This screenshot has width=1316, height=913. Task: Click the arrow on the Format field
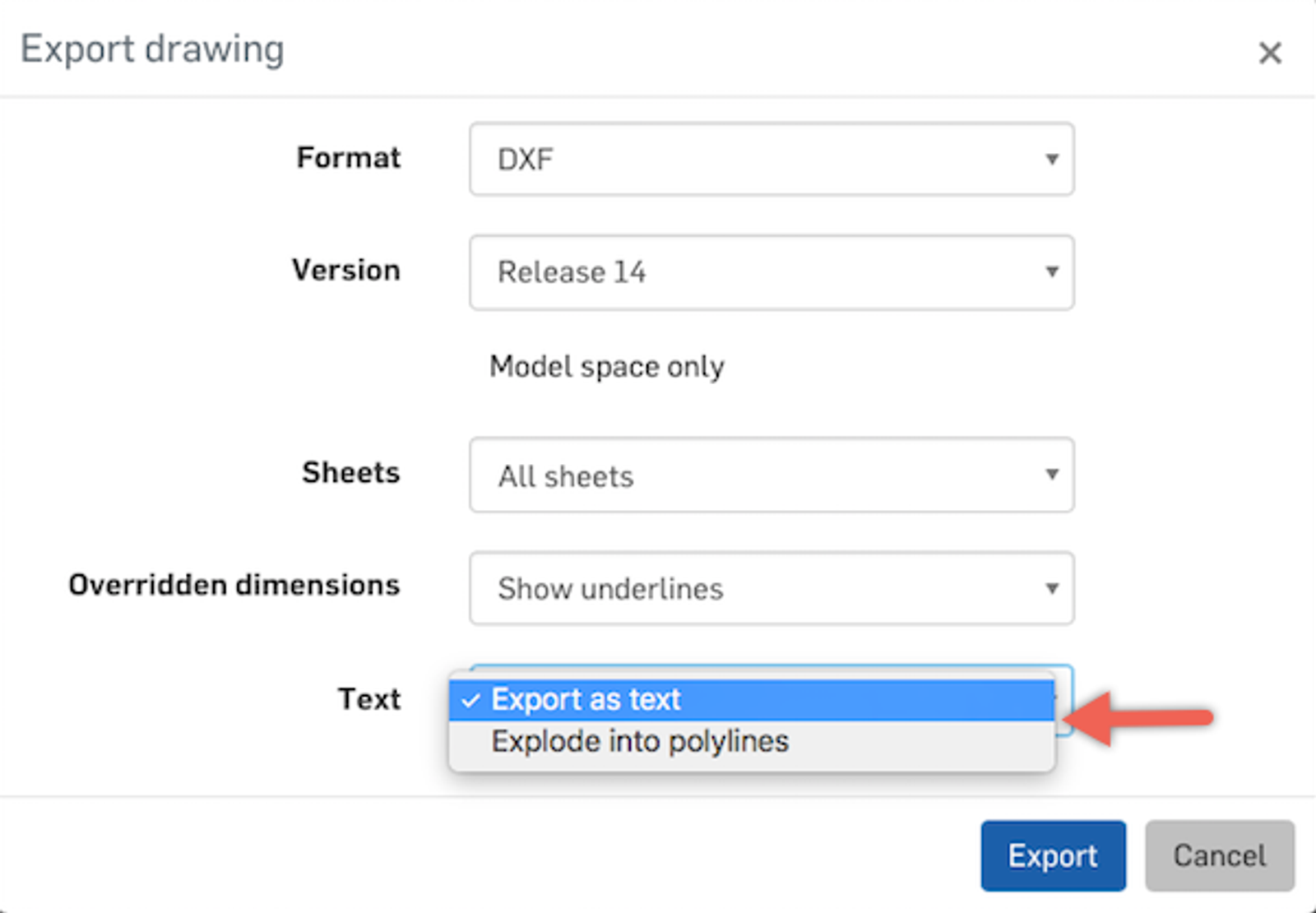tap(1051, 159)
